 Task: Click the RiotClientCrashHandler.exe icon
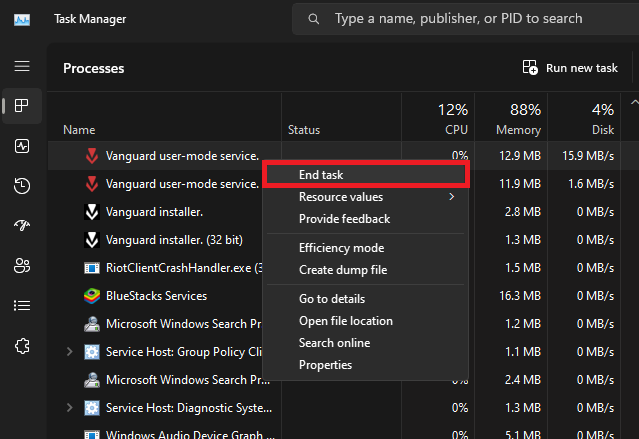[92, 268]
